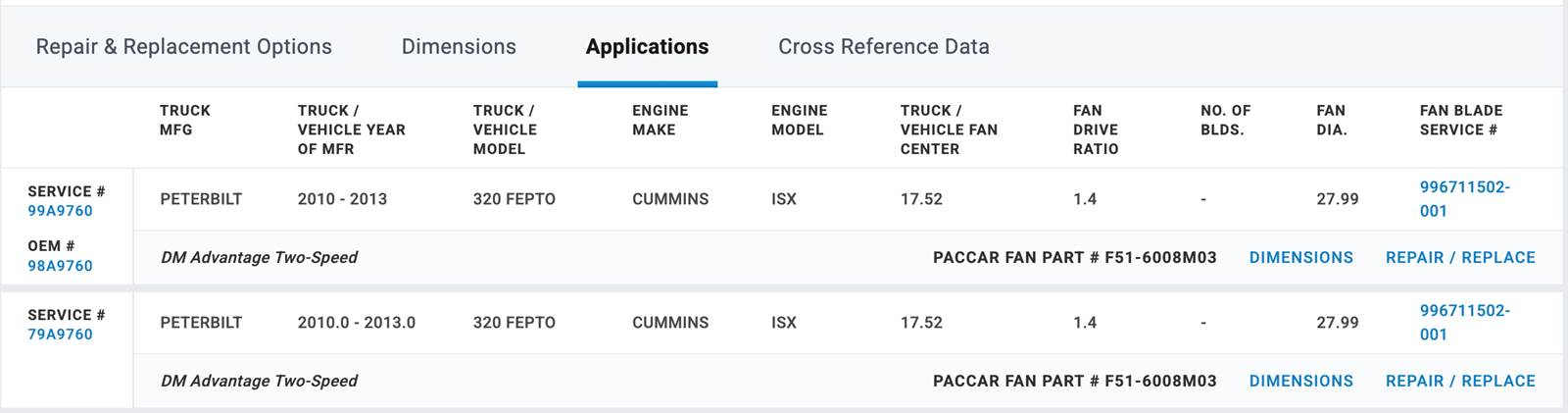
Task: Open the Repair & Replacement Options tab
Action: coord(183,47)
